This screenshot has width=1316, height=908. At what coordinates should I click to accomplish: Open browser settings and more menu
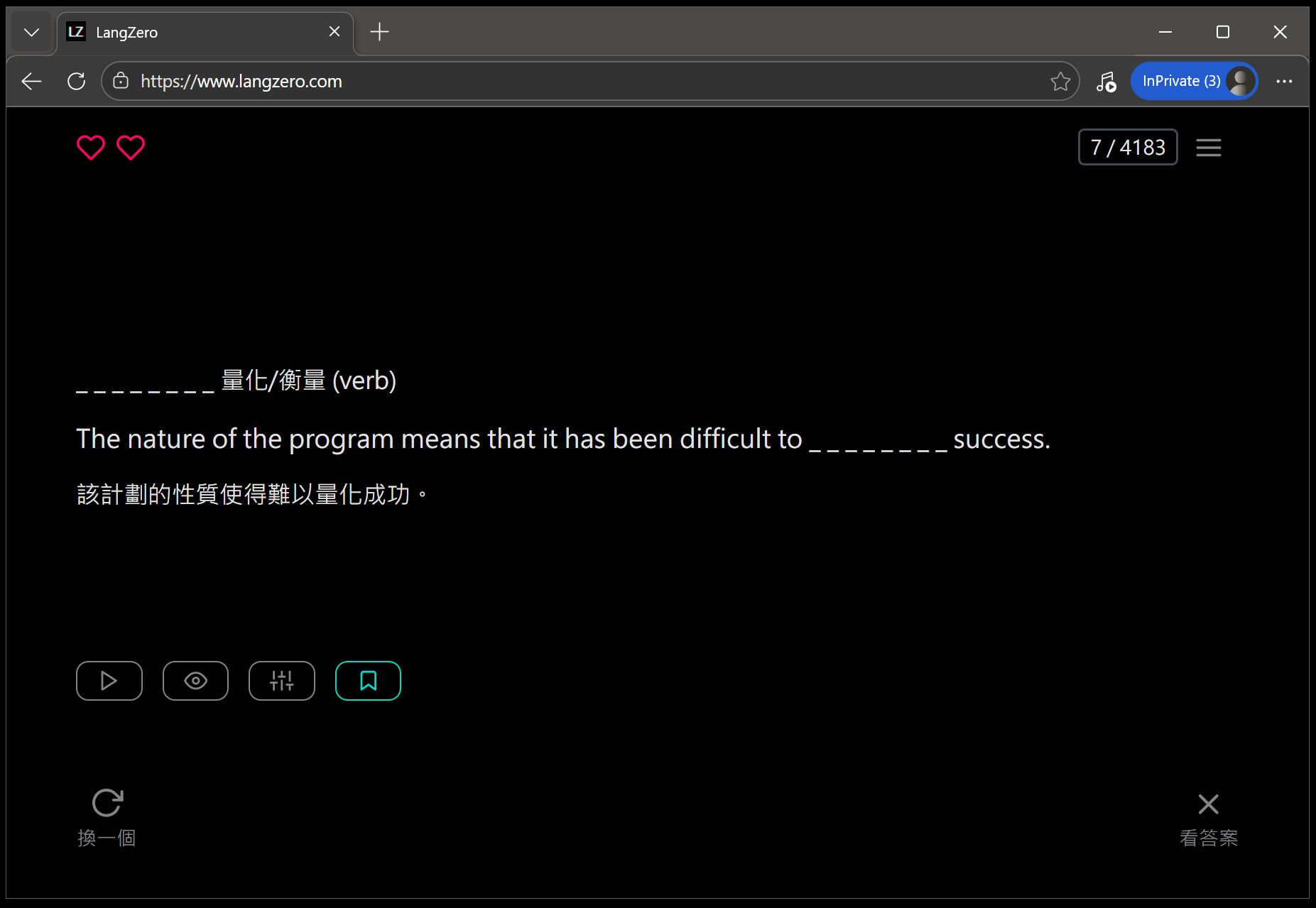(1284, 82)
